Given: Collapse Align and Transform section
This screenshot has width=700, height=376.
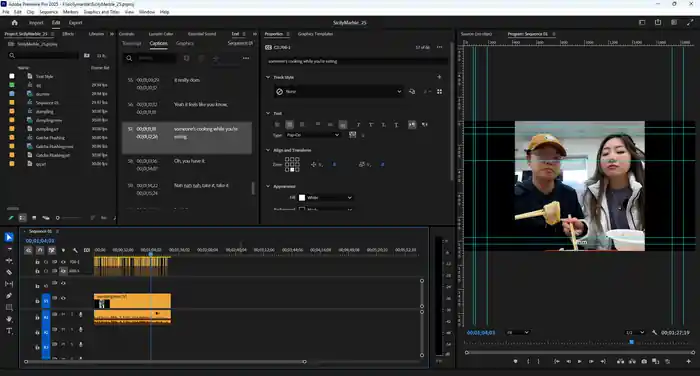Looking at the screenshot, I should [x=268, y=150].
